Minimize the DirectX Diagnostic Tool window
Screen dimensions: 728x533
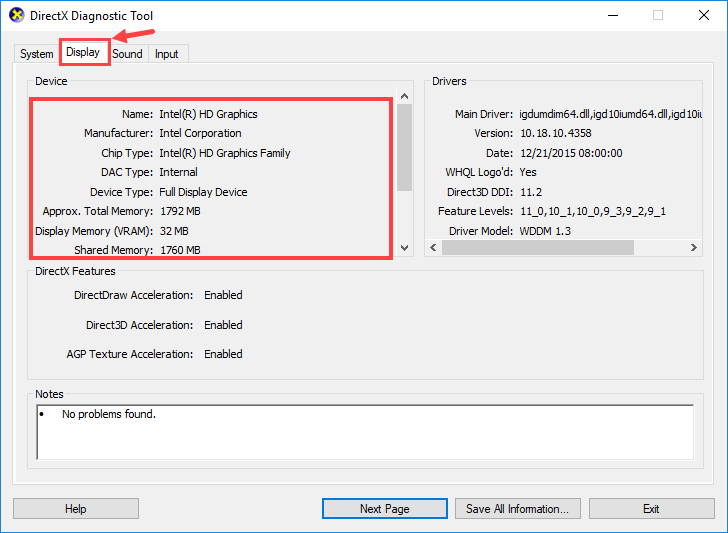pyautogui.click(x=613, y=15)
